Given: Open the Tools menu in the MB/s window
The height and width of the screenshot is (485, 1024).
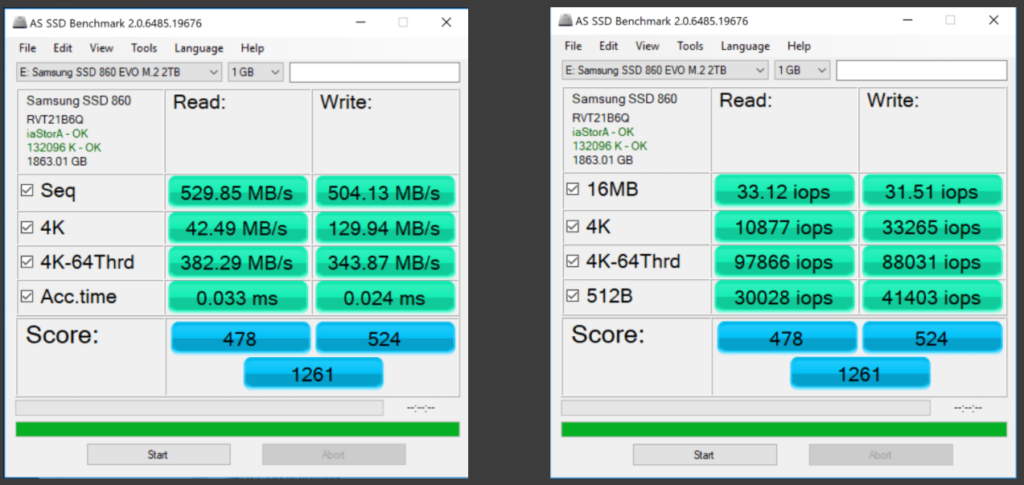Looking at the screenshot, I should (143, 48).
